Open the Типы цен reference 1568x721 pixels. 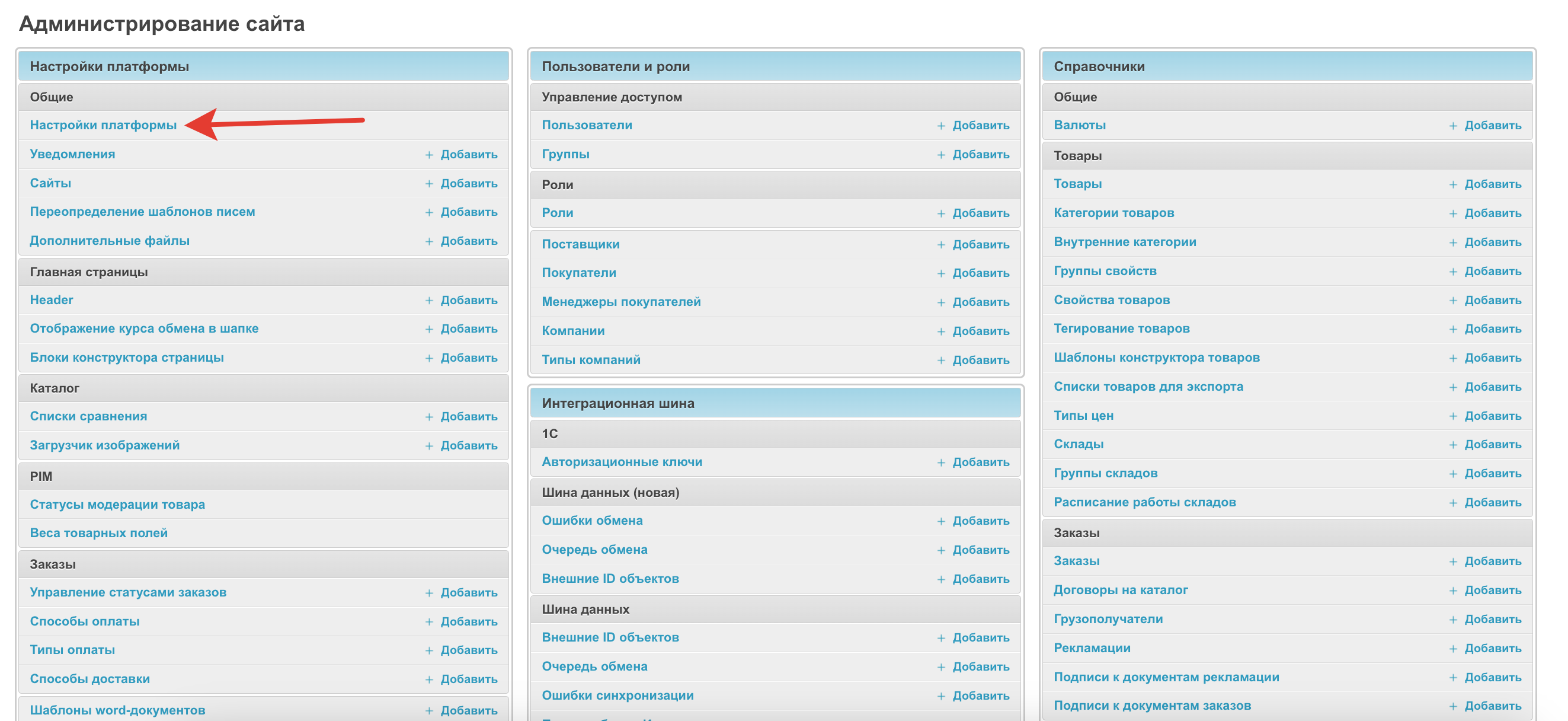point(1083,415)
